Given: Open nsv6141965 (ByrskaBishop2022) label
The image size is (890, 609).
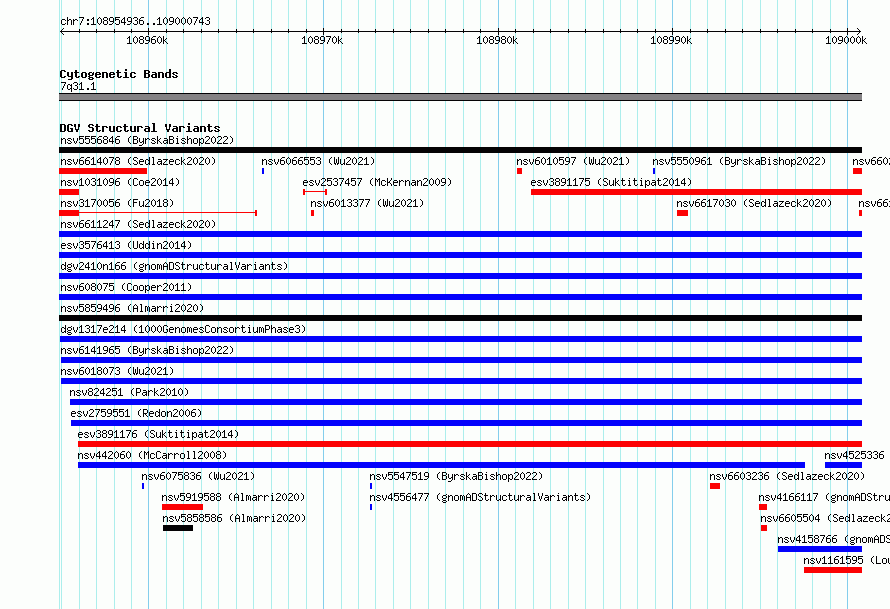Looking at the screenshot, I should (x=147, y=350).
